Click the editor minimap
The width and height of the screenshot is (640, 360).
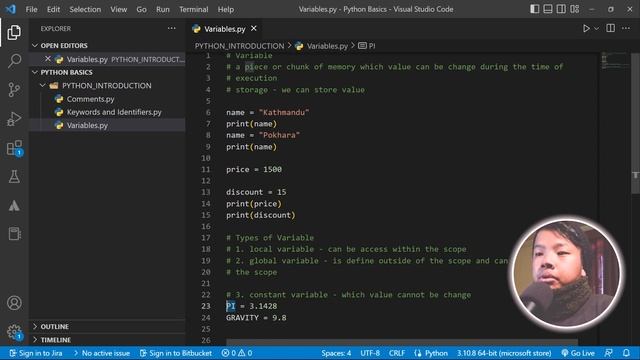[x=614, y=61]
